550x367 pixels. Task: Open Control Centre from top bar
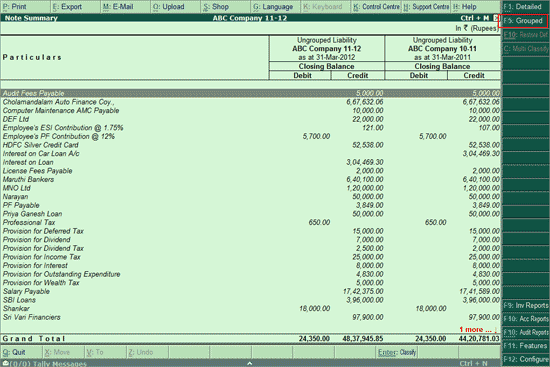(x=376, y=7)
